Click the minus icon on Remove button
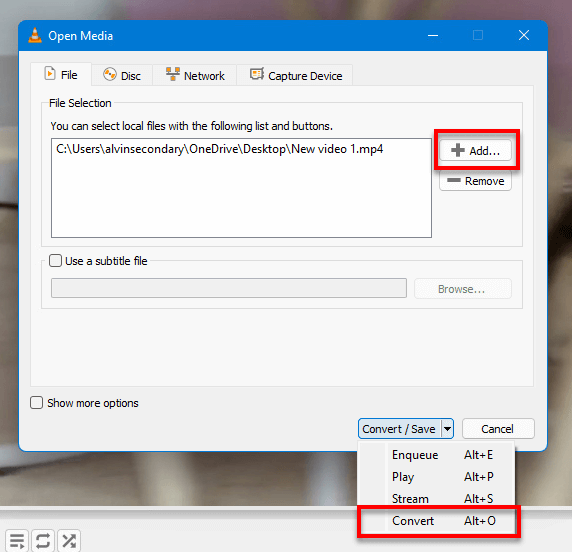The width and height of the screenshot is (572, 552). [x=454, y=180]
